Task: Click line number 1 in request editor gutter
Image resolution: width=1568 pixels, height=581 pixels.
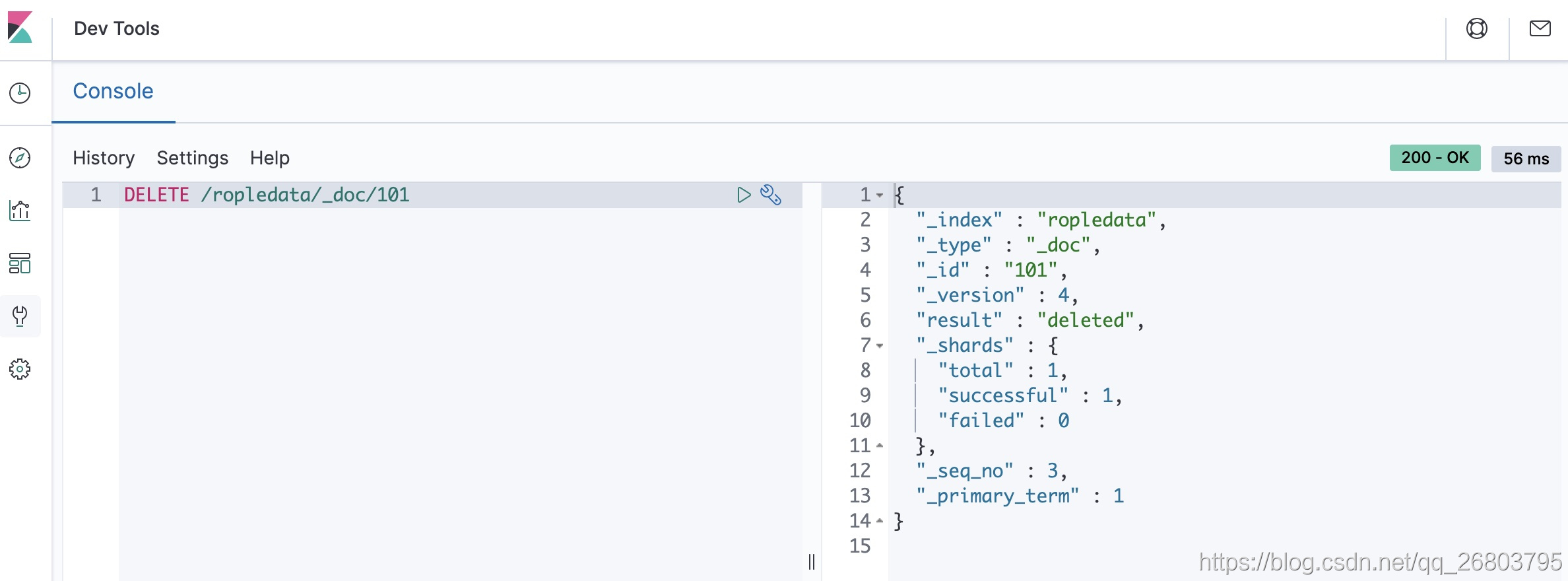Action: click(96, 195)
